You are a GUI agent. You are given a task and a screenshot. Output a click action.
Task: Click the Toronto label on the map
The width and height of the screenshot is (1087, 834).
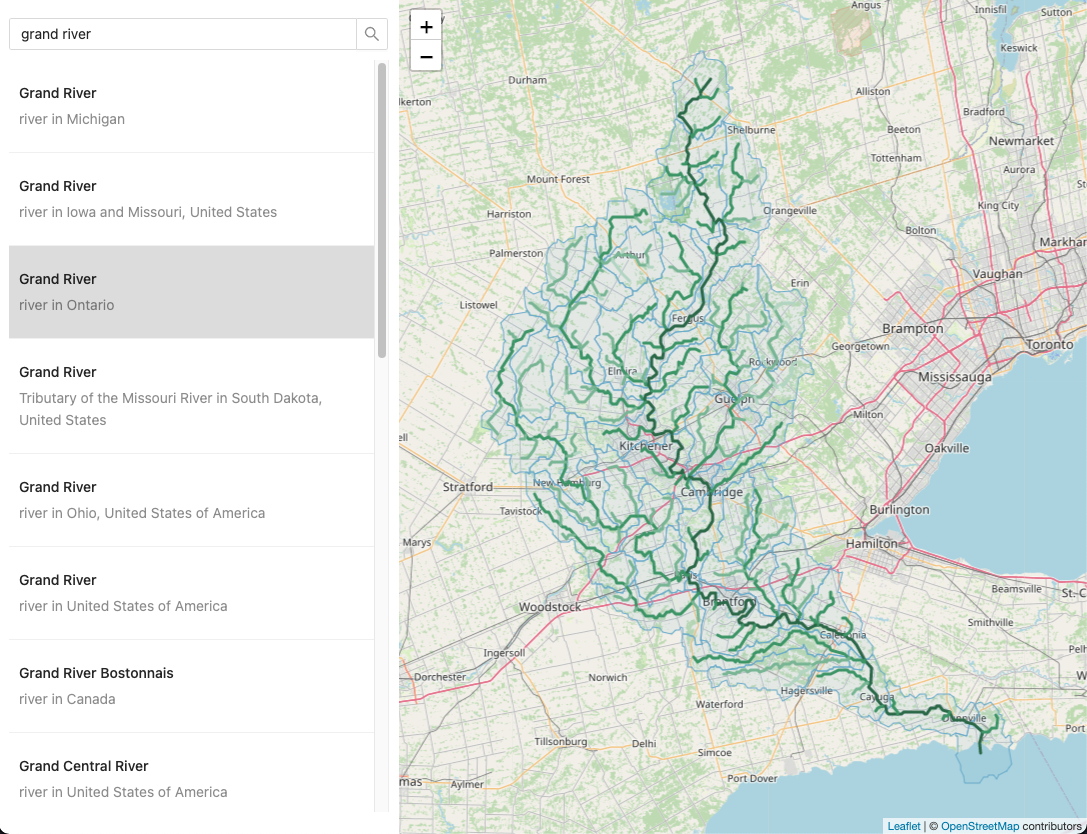tap(1049, 344)
